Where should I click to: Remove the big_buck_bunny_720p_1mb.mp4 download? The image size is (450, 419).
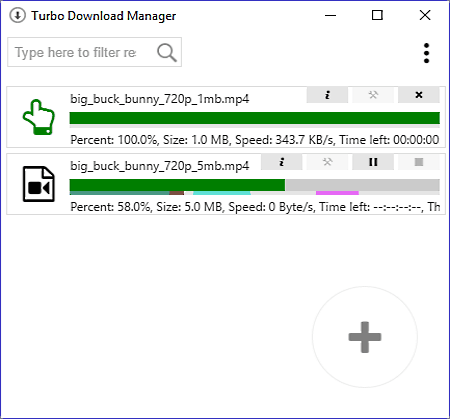point(419,95)
